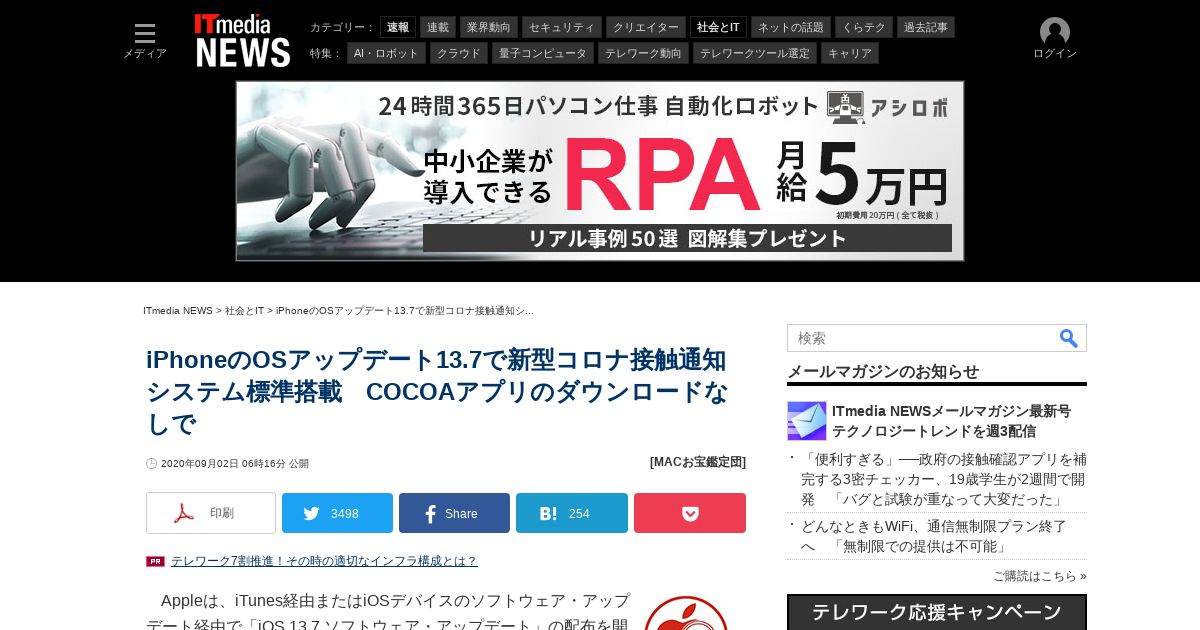Image resolution: width=1200 pixels, height=630 pixels.
Task: Click the article headline iPhoneのOSアップデート13.7
Action: tap(437, 392)
